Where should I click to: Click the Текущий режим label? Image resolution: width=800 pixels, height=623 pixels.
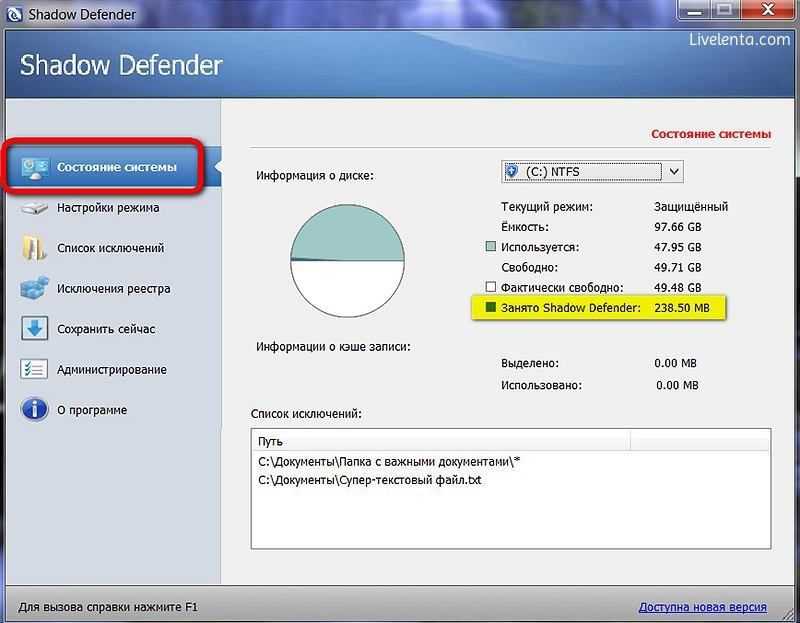pos(547,207)
